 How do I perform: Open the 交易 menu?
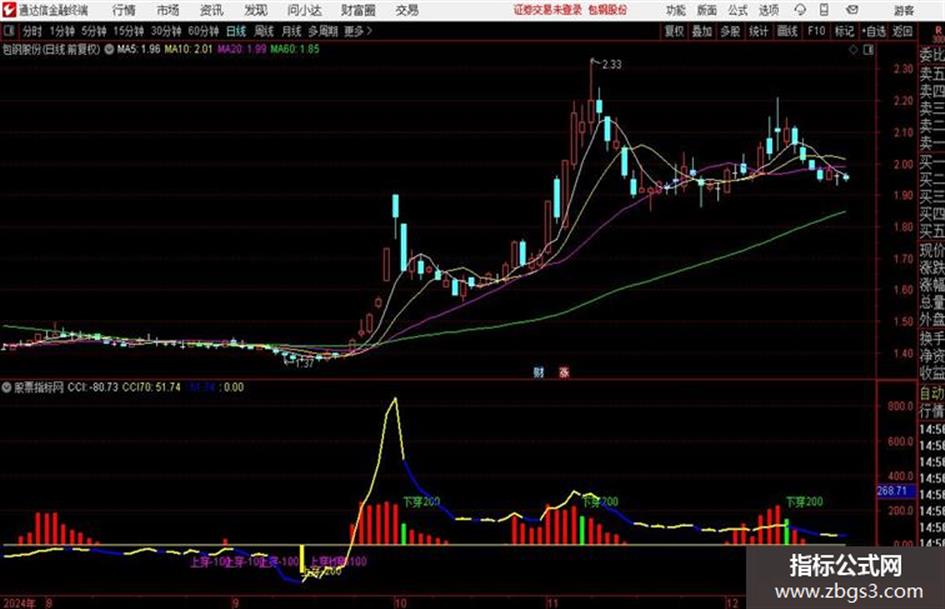(407, 10)
